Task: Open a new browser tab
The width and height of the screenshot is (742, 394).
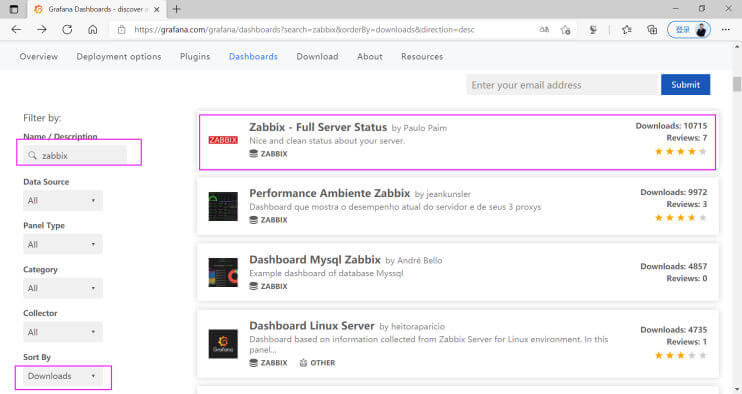Action: click(x=177, y=9)
